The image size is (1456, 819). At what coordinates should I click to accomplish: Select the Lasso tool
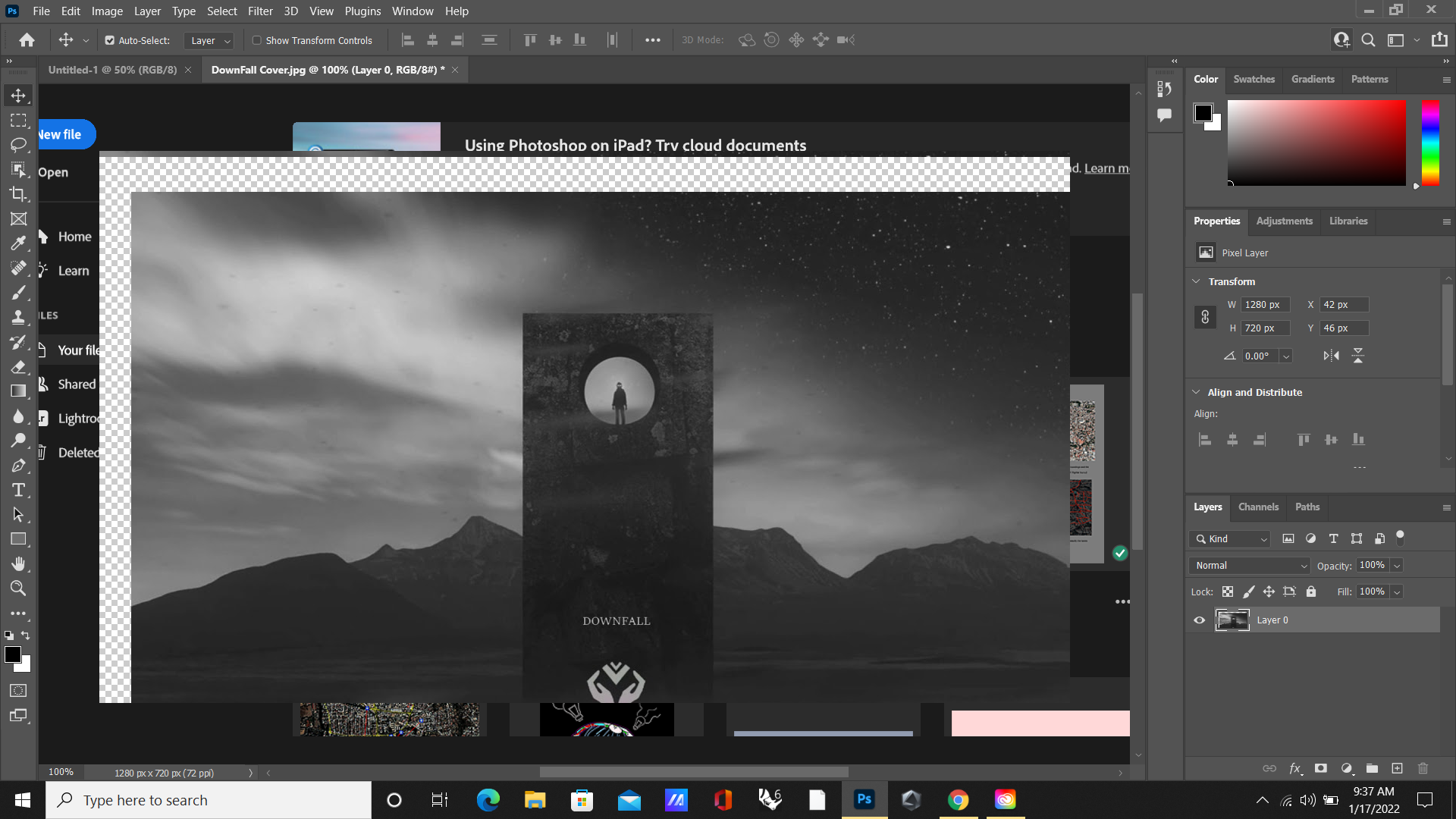coord(19,145)
